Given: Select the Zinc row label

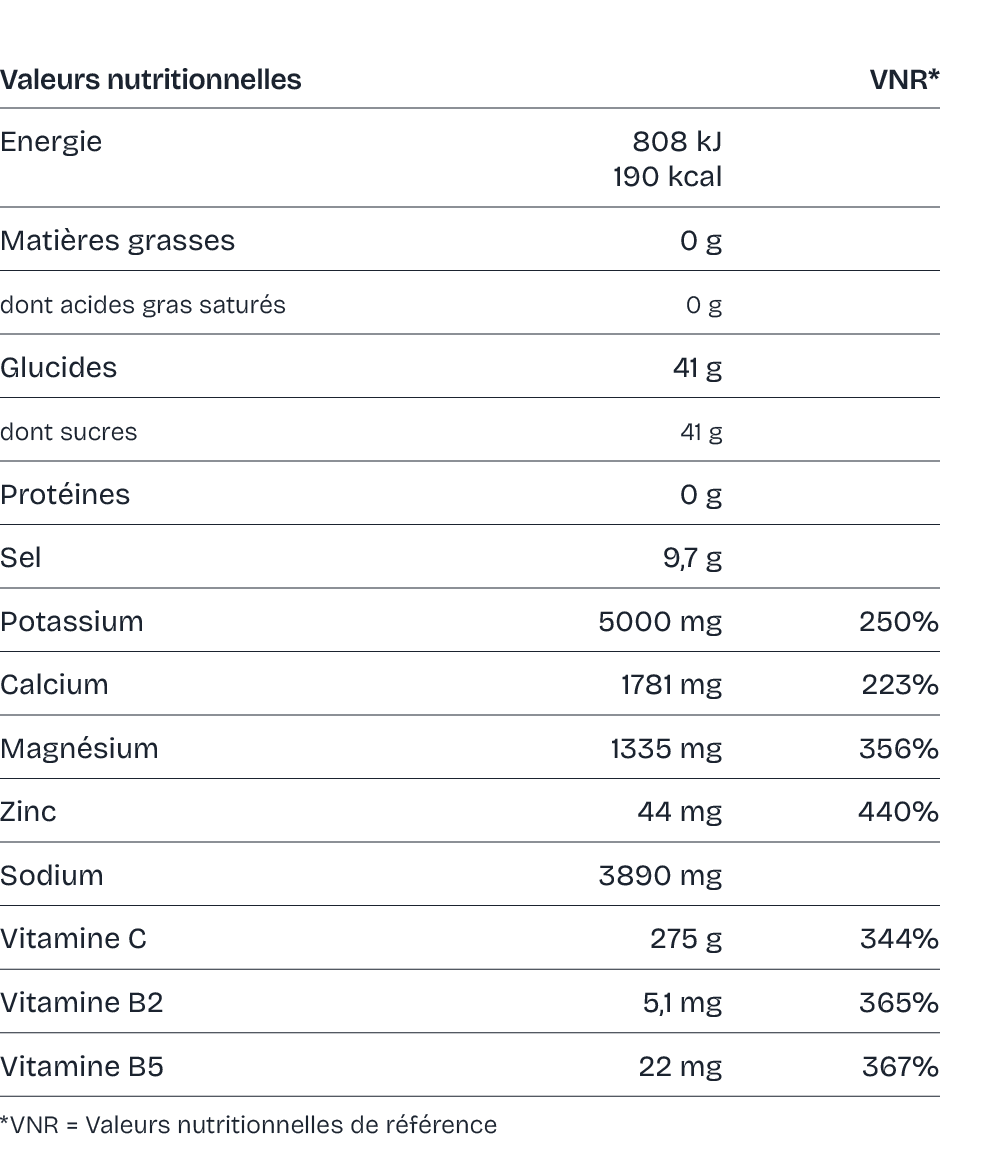Looking at the screenshot, I should click(x=28, y=811).
